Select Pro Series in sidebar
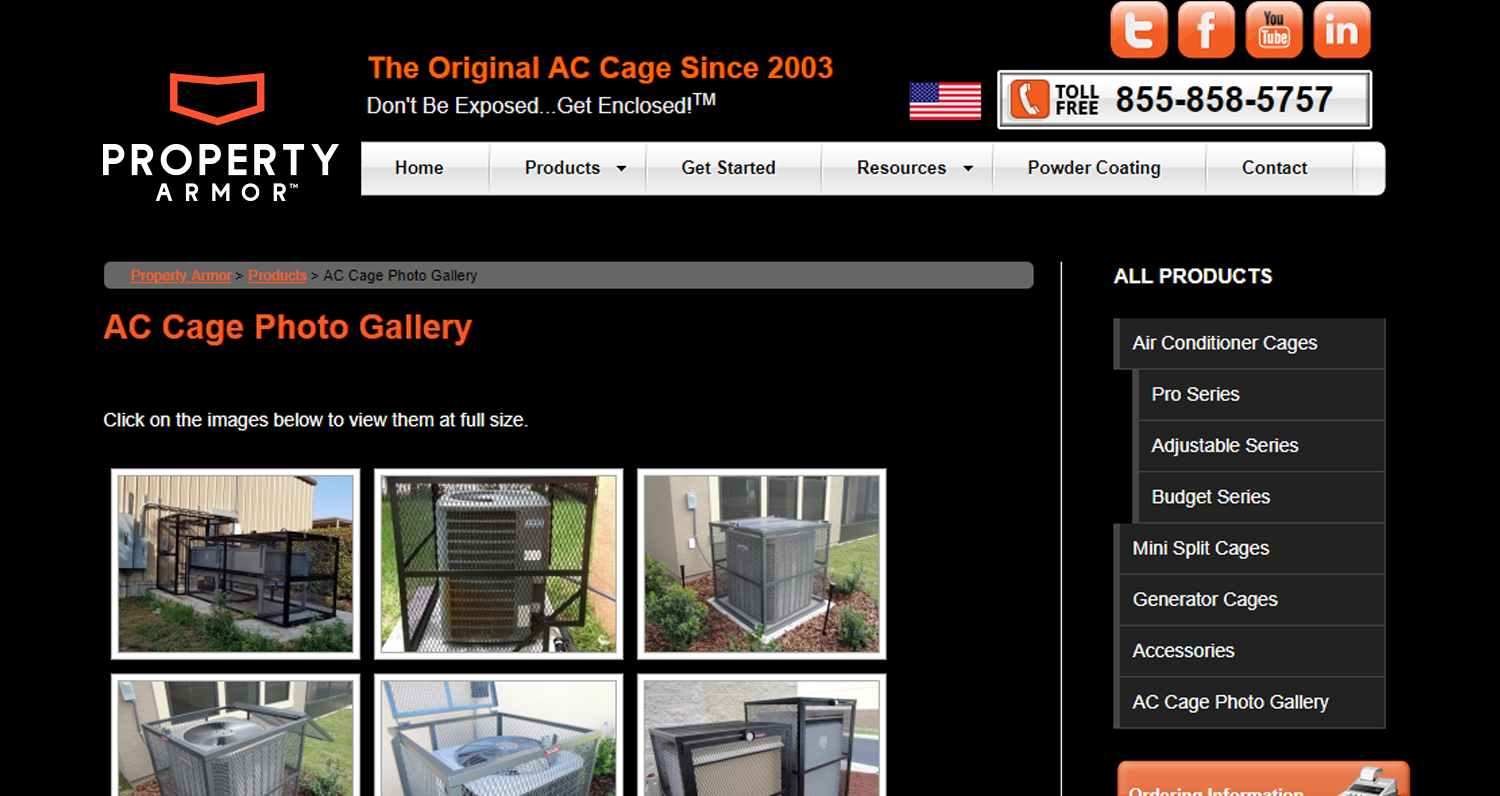The image size is (1500, 796). tap(1261, 395)
